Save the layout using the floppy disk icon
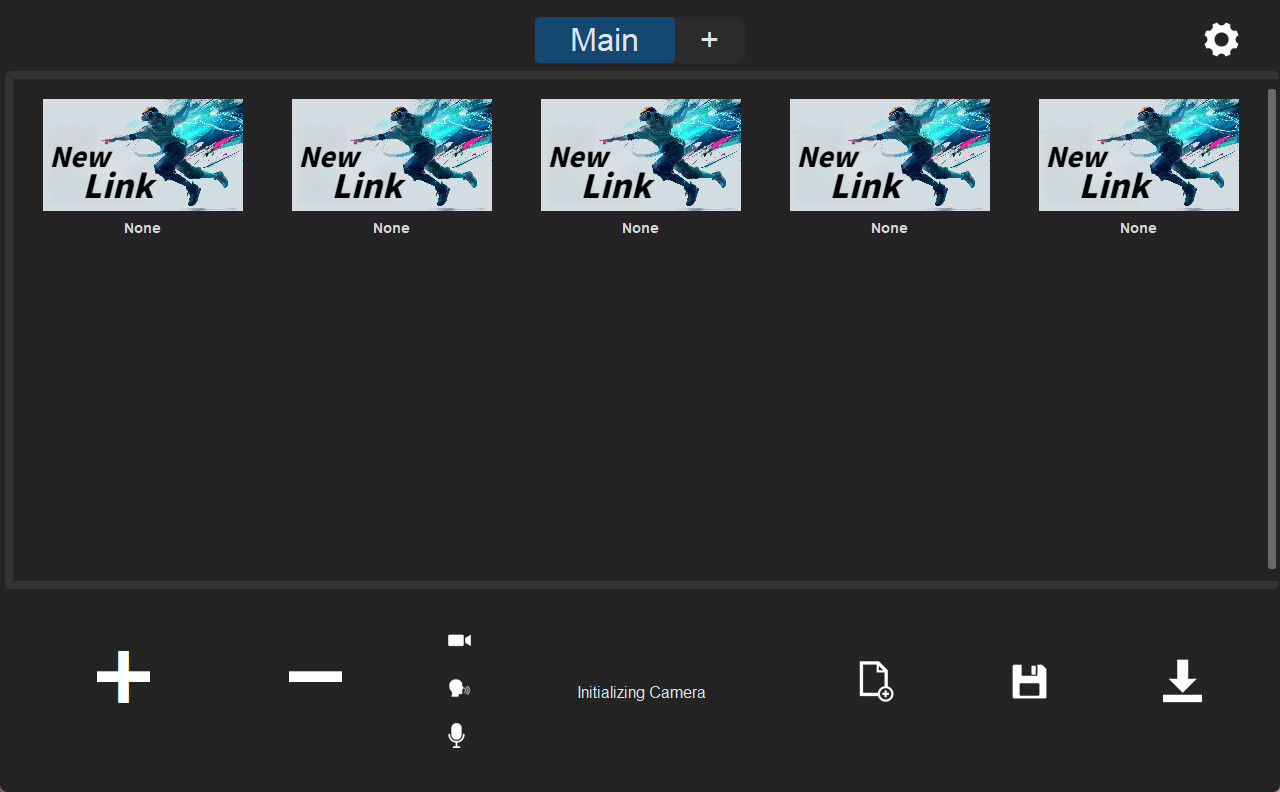1280x792 pixels. point(1029,681)
